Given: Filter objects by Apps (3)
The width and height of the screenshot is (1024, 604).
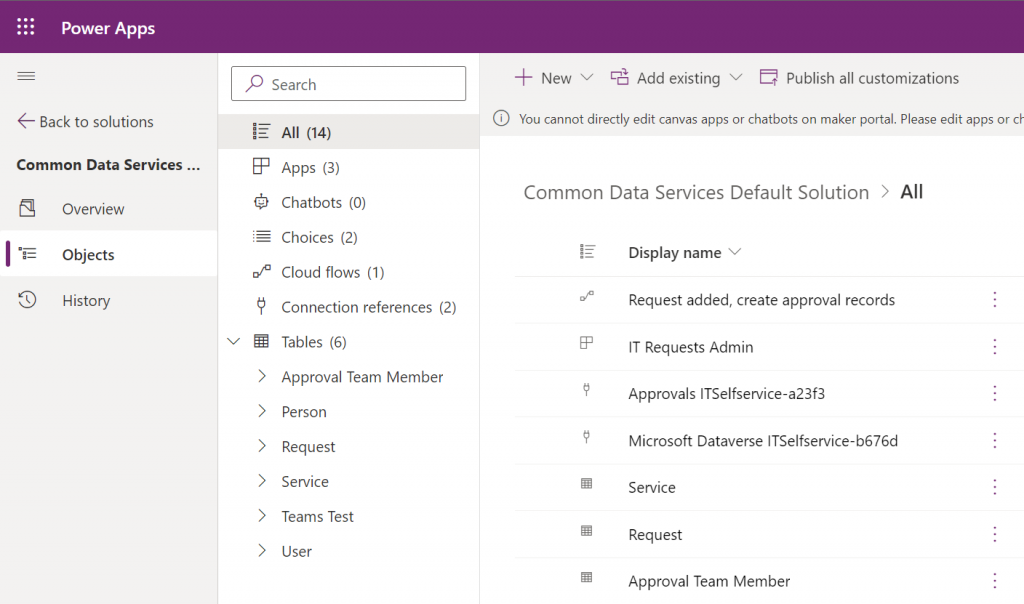Looking at the screenshot, I should pyautogui.click(x=349, y=167).
